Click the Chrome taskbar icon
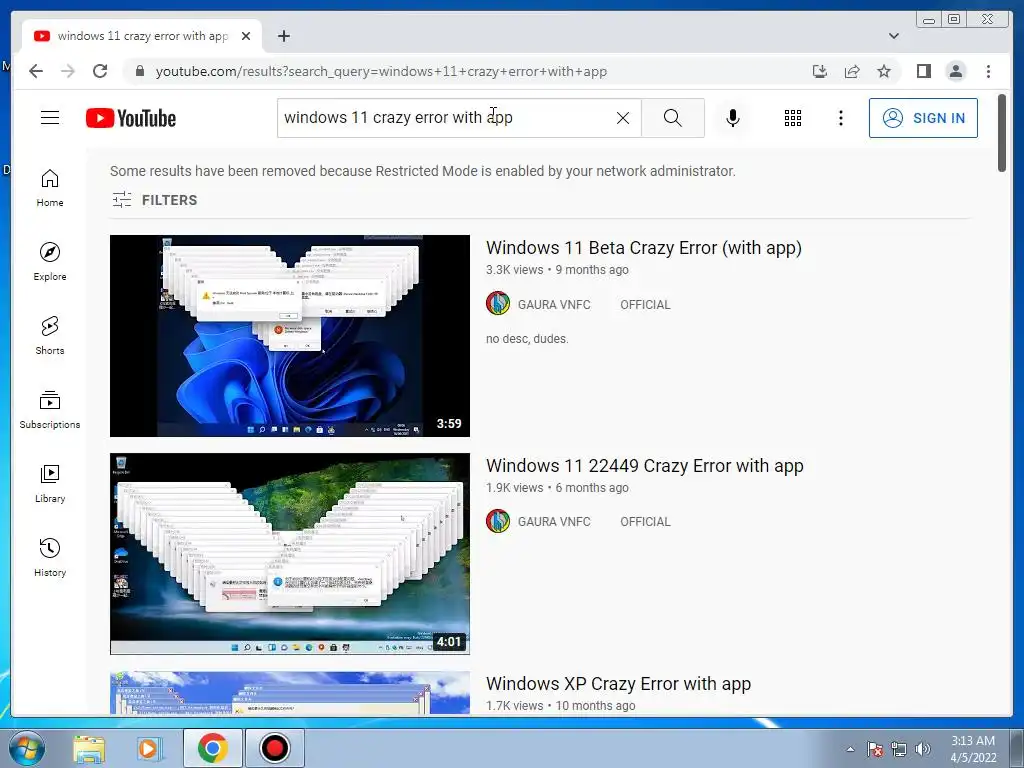This screenshot has height=768, width=1024. click(x=212, y=748)
